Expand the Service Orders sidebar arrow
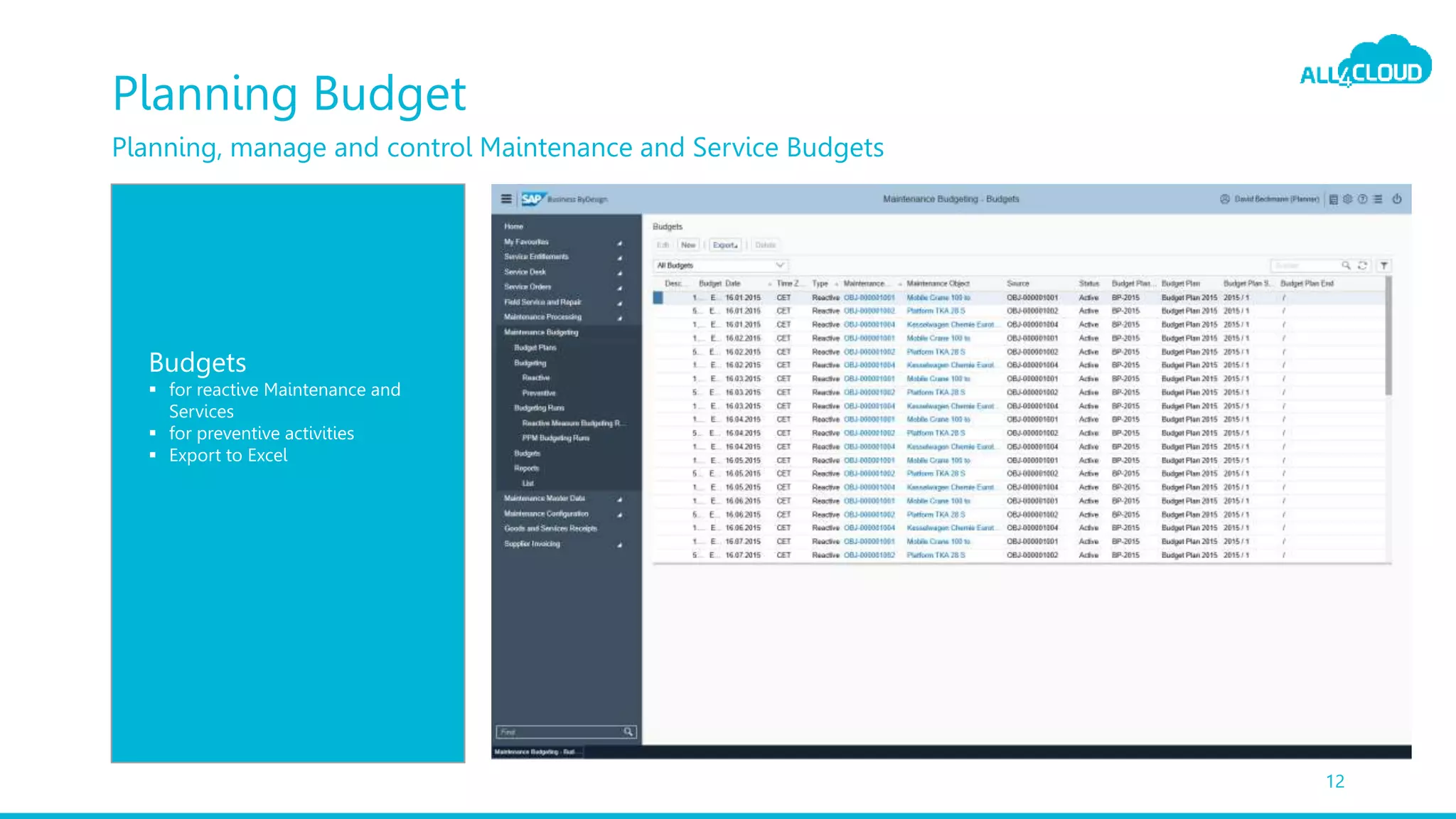 [x=619, y=287]
